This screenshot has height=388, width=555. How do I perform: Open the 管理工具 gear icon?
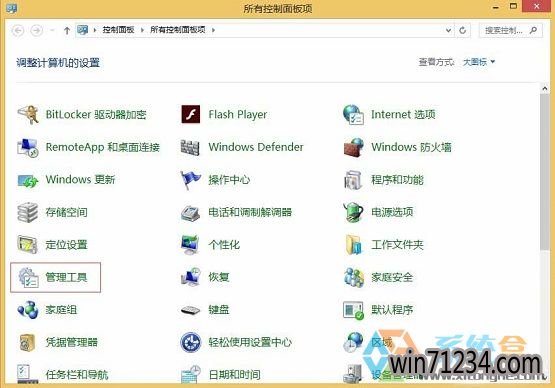28,277
